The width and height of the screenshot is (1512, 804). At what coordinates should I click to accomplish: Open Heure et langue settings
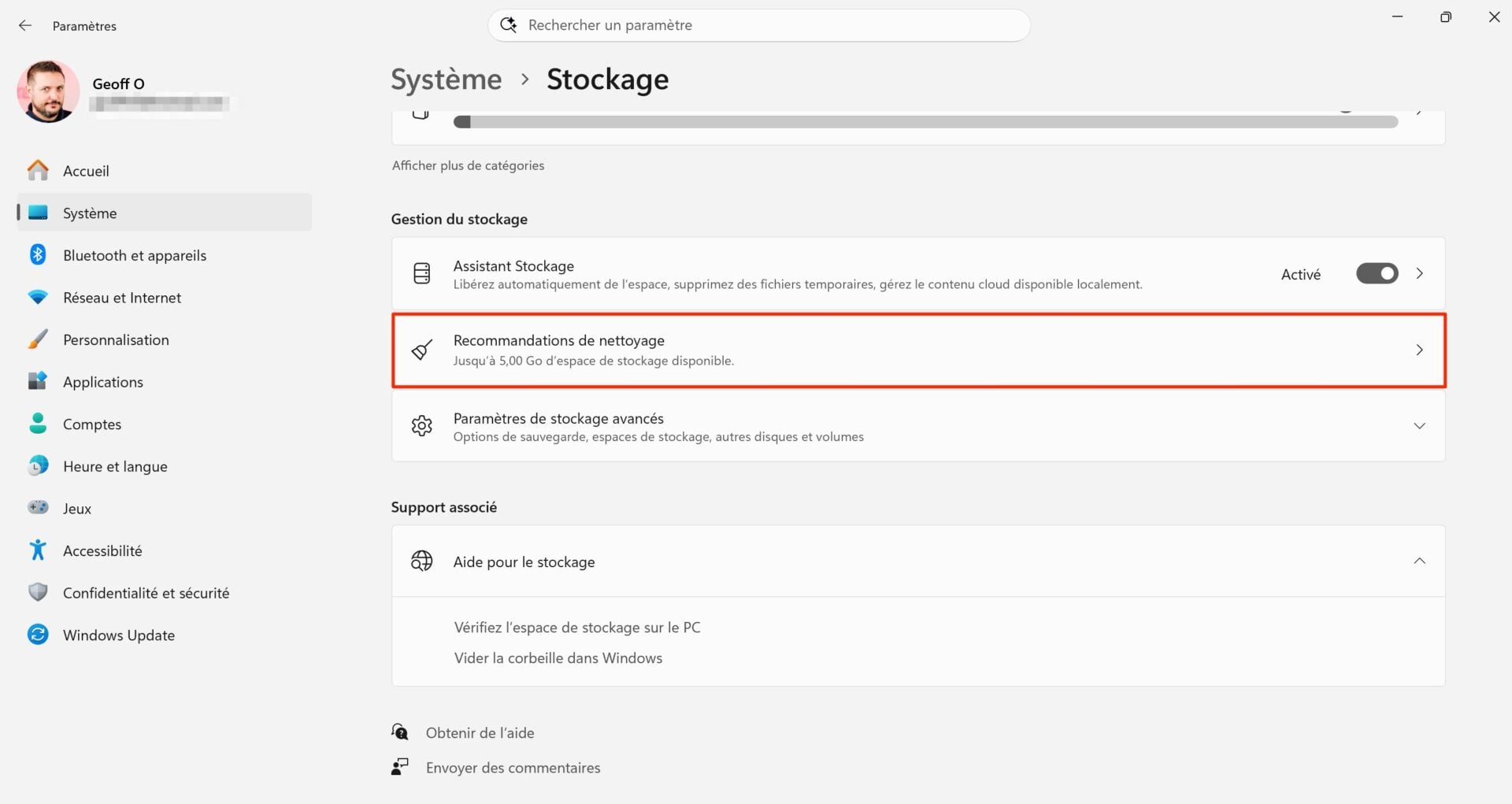tap(115, 465)
